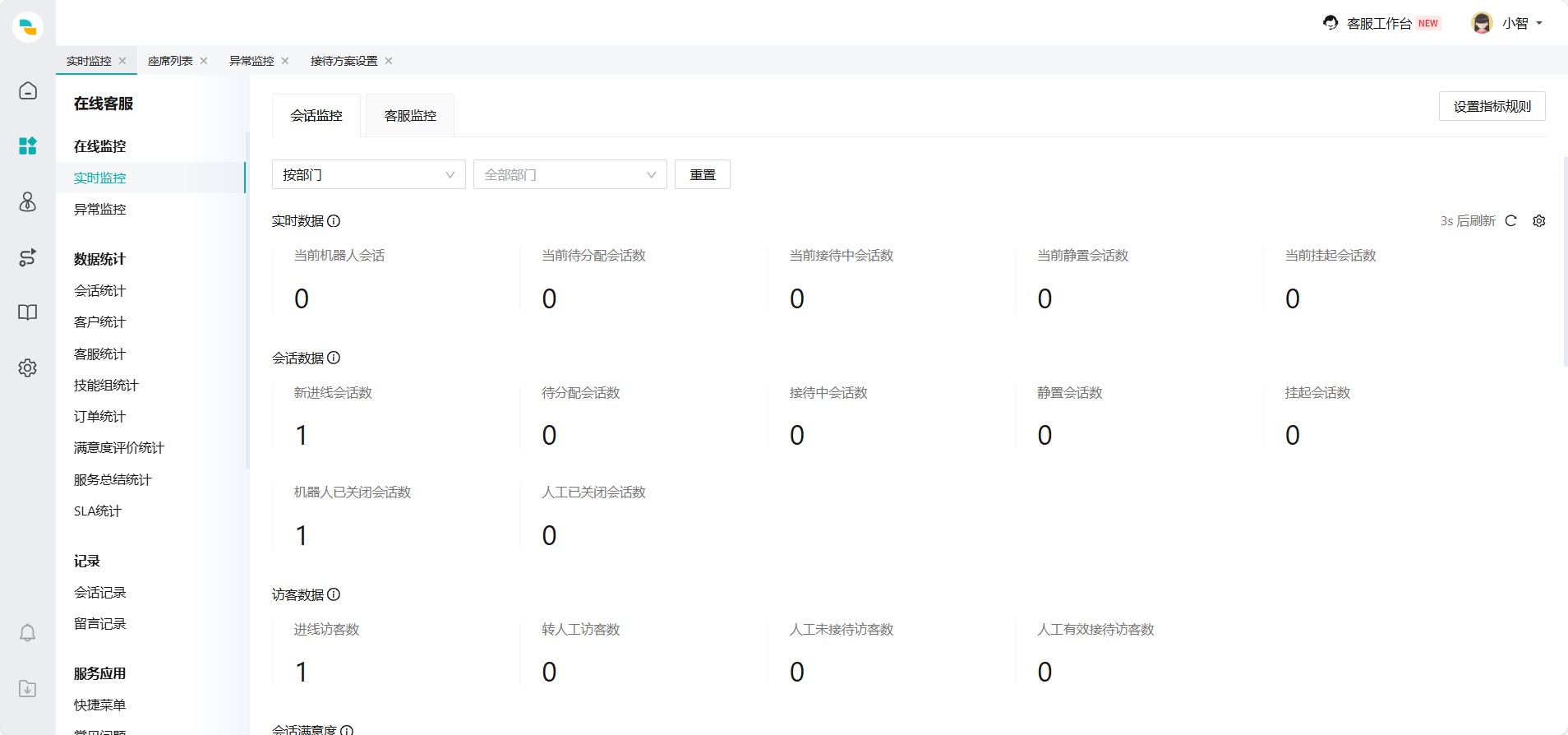Open the 全部部门 dropdown
1568x735 pixels.
point(570,174)
